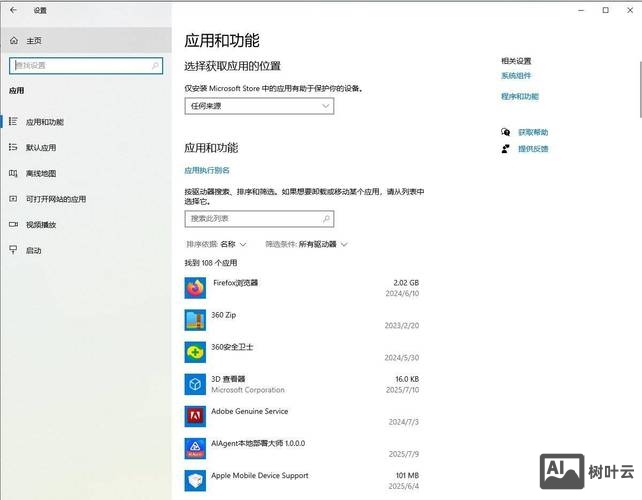The image size is (642, 500).
Task: Click the 获取帮助 chat bubble icon
Action: pos(506,132)
